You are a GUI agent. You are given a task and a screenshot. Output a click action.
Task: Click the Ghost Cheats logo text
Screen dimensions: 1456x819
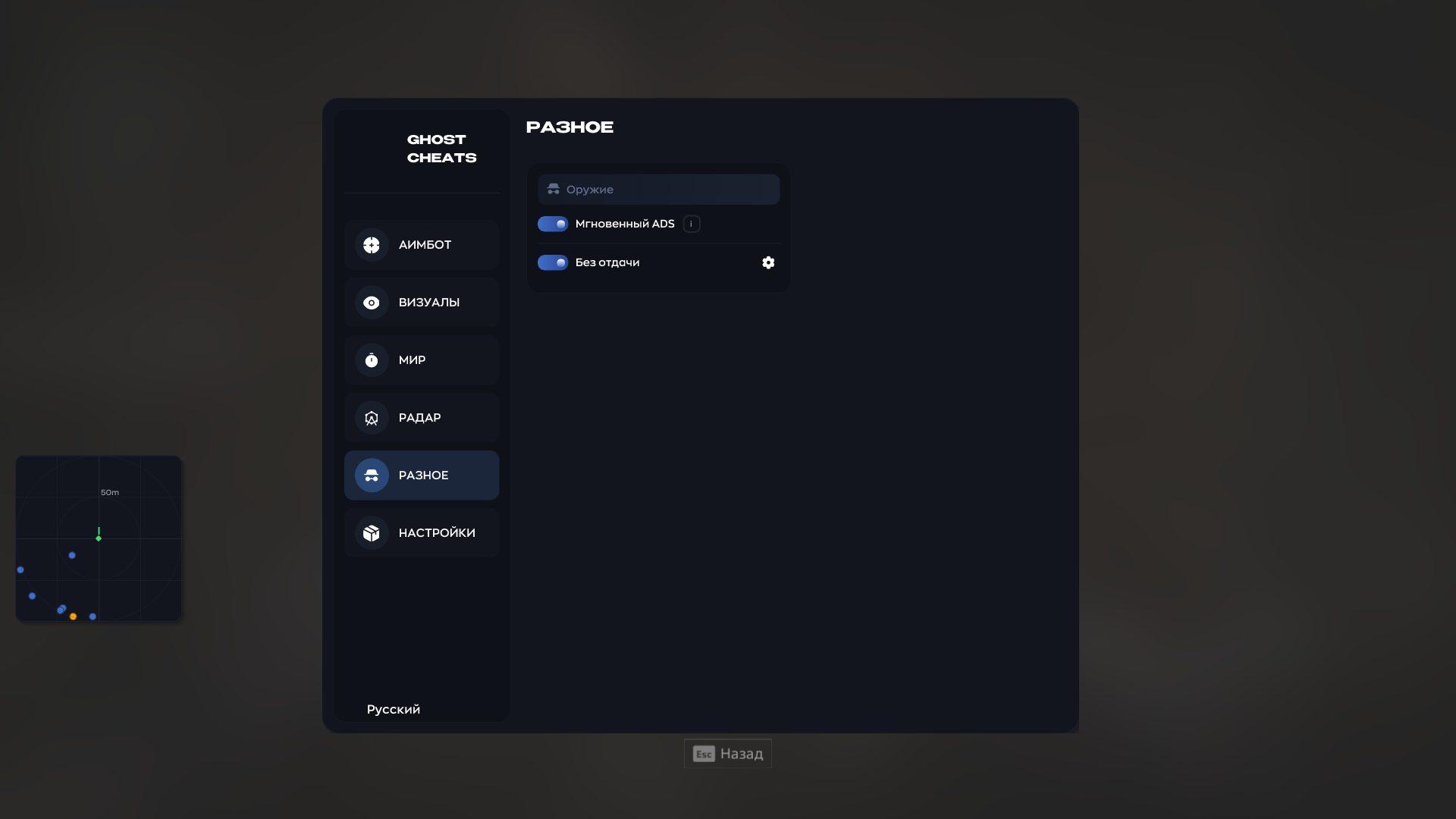(442, 149)
